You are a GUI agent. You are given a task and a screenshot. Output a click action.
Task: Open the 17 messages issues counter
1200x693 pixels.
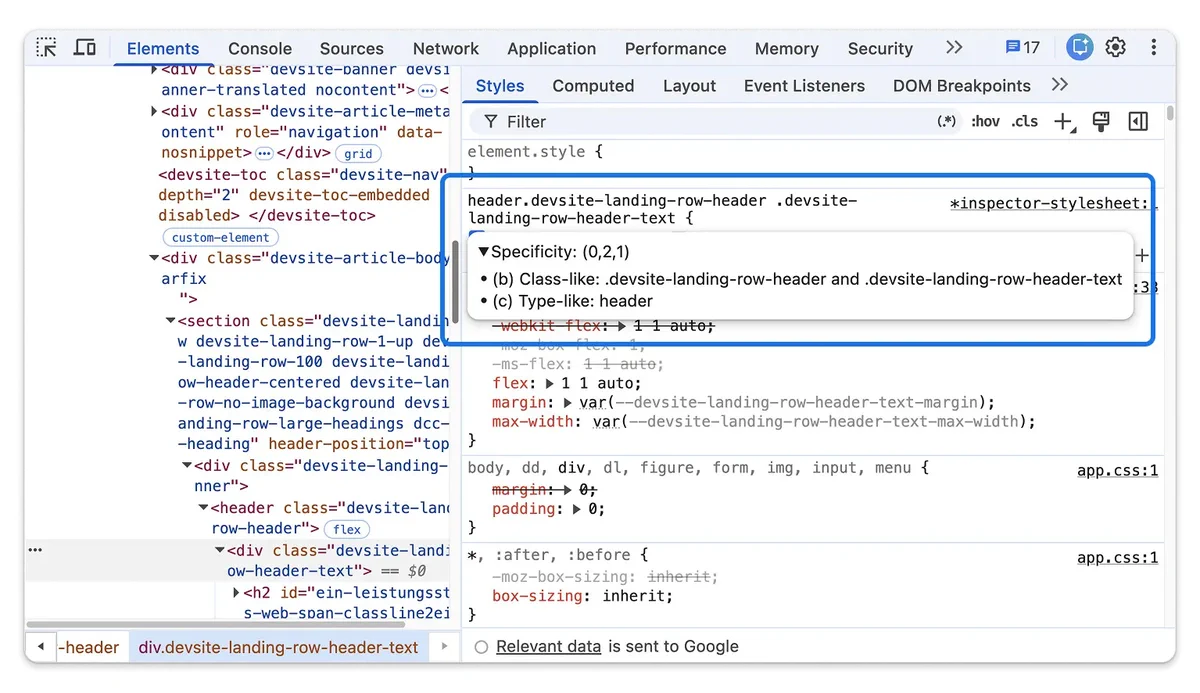coord(1022,47)
